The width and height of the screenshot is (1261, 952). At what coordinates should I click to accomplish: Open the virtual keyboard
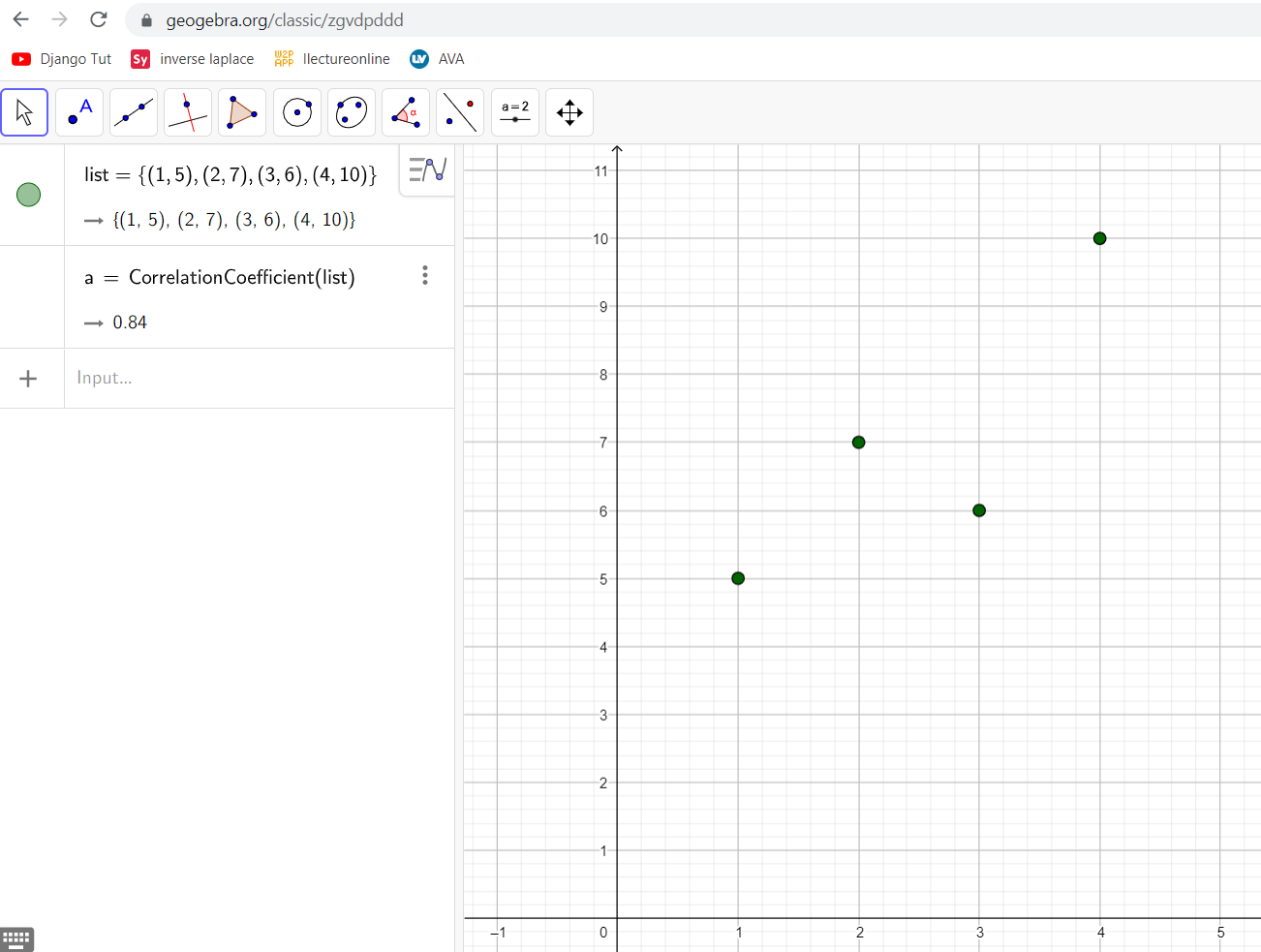16,938
